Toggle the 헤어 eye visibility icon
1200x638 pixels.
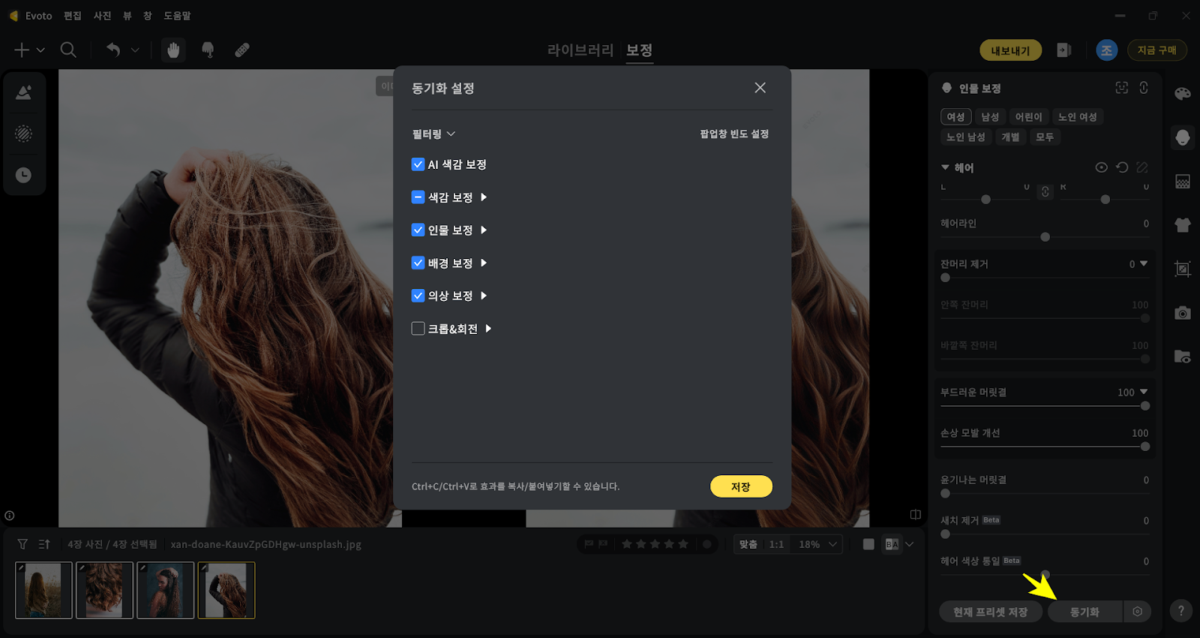(x=1101, y=168)
